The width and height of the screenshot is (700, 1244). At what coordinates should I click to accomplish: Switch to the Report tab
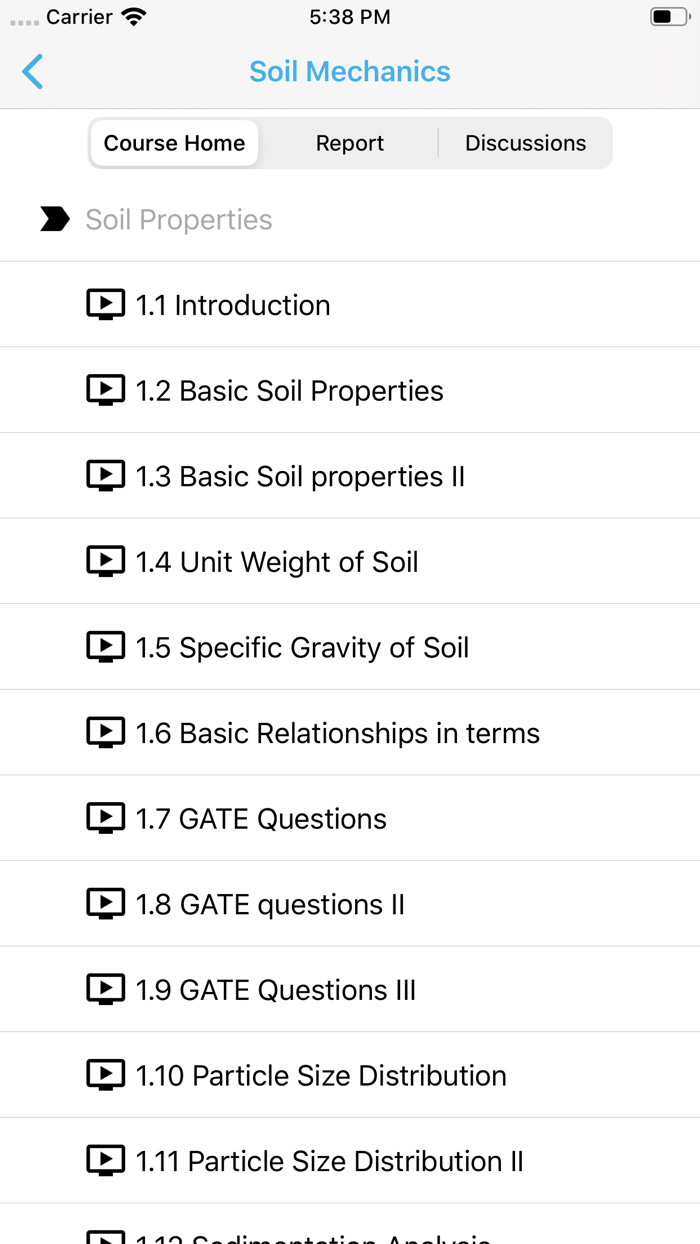click(349, 143)
